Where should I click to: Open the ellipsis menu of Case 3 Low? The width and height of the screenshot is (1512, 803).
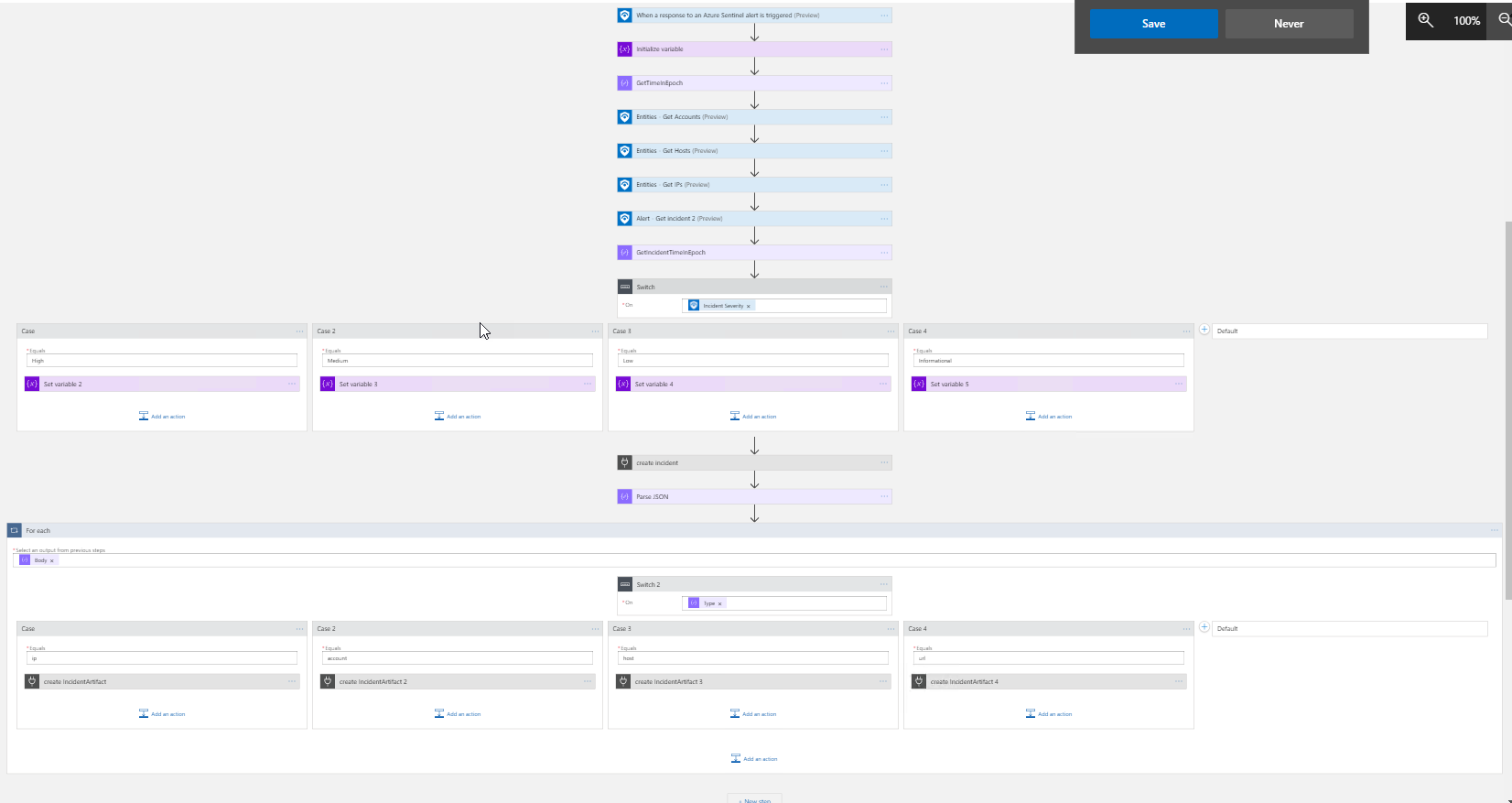tap(891, 331)
